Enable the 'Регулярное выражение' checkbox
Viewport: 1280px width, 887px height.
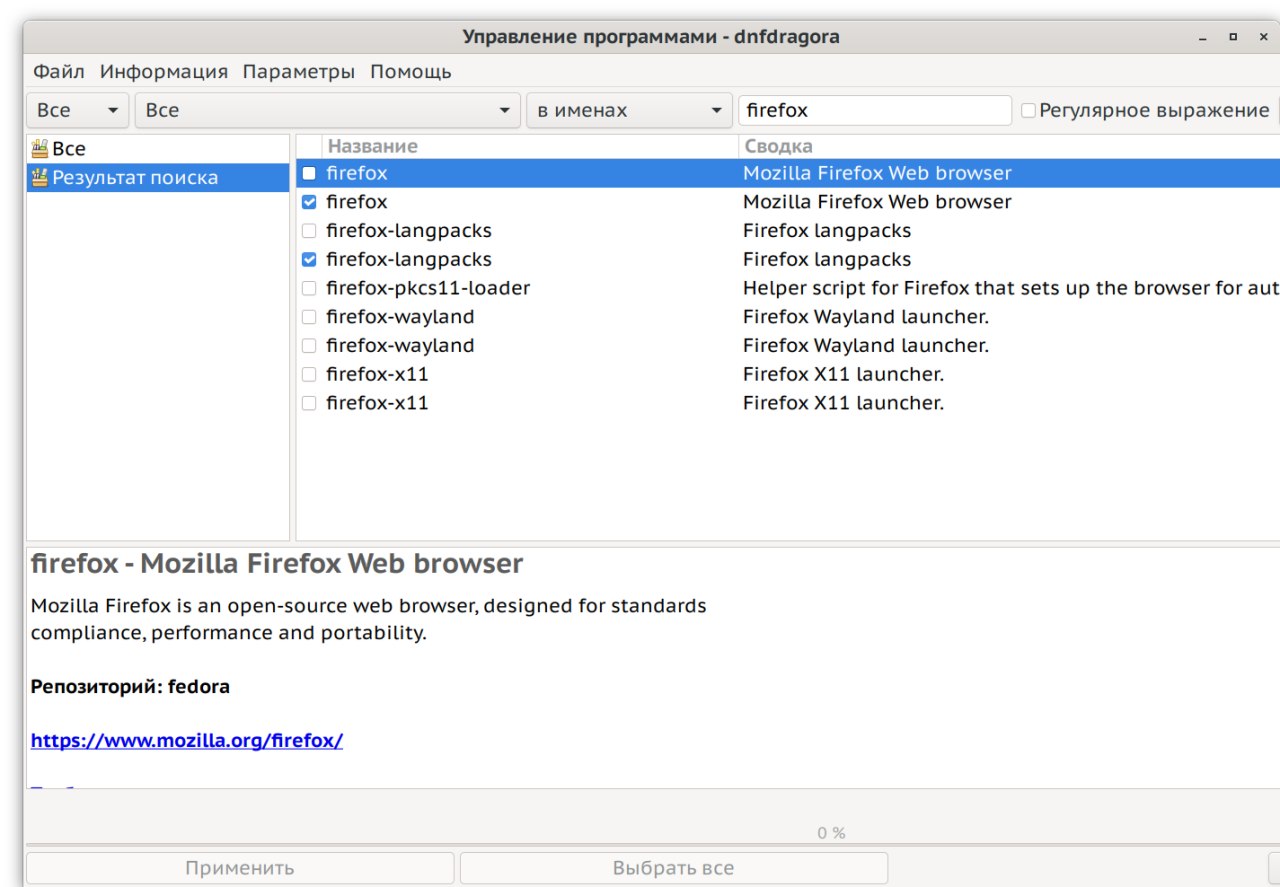pyautogui.click(x=1028, y=110)
